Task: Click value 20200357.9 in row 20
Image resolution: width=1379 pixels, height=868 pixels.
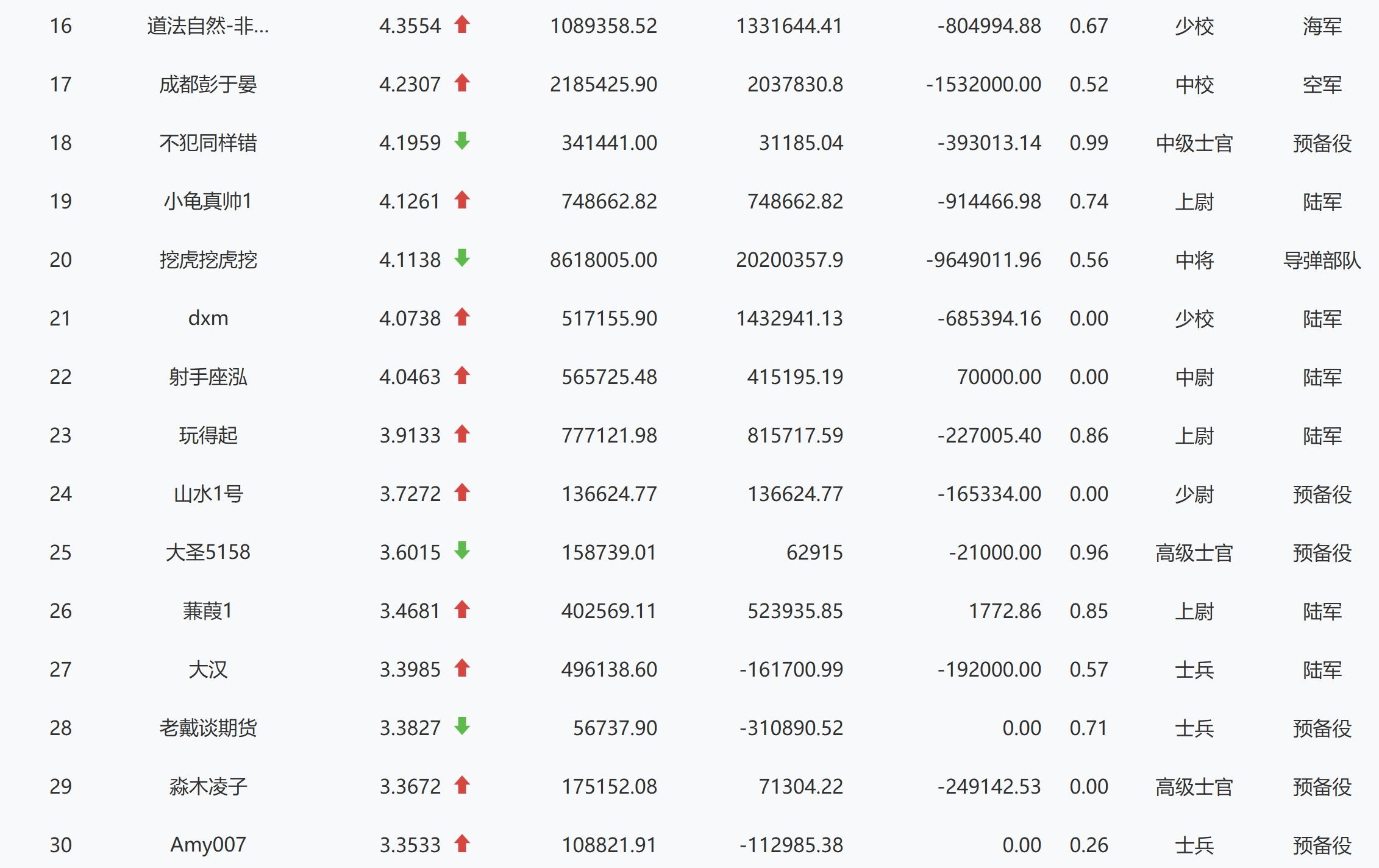Action: click(x=789, y=260)
